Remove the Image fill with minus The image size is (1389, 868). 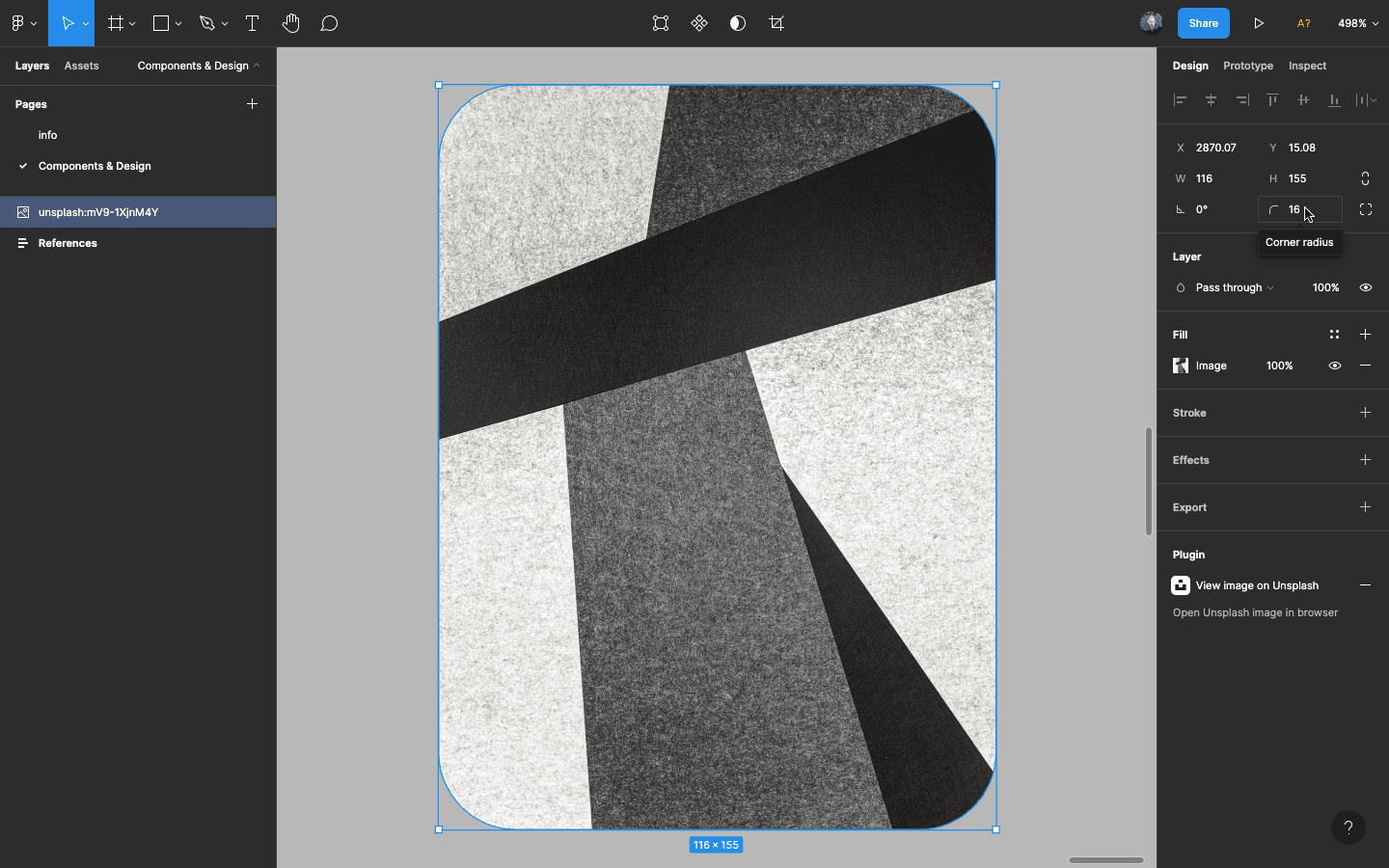(1365, 366)
